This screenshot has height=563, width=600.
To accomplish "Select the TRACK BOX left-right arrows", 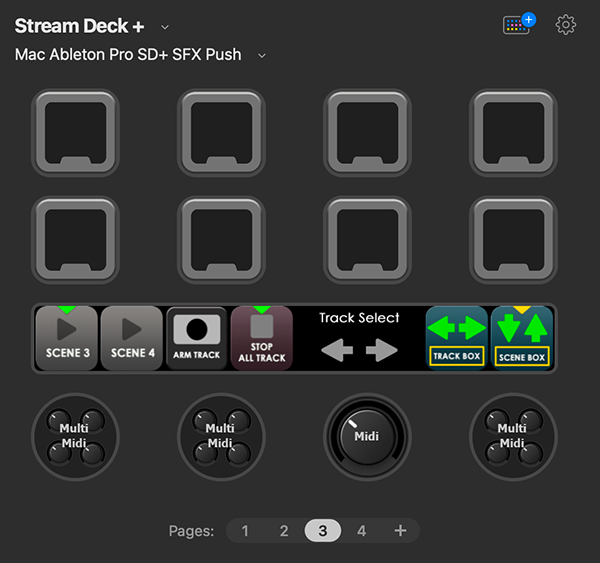I will pos(457,328).
